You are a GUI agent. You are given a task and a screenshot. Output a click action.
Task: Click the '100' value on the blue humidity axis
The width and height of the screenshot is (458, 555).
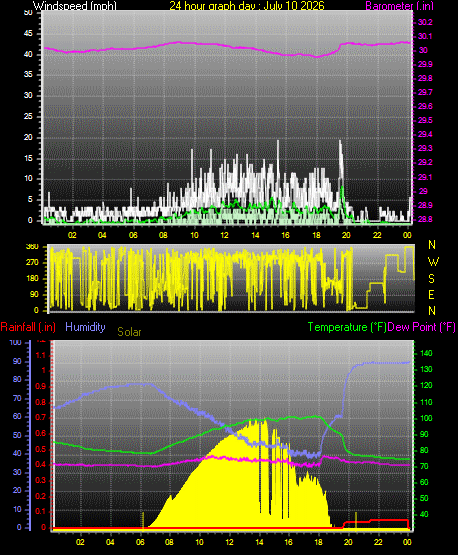coord(16,343)
